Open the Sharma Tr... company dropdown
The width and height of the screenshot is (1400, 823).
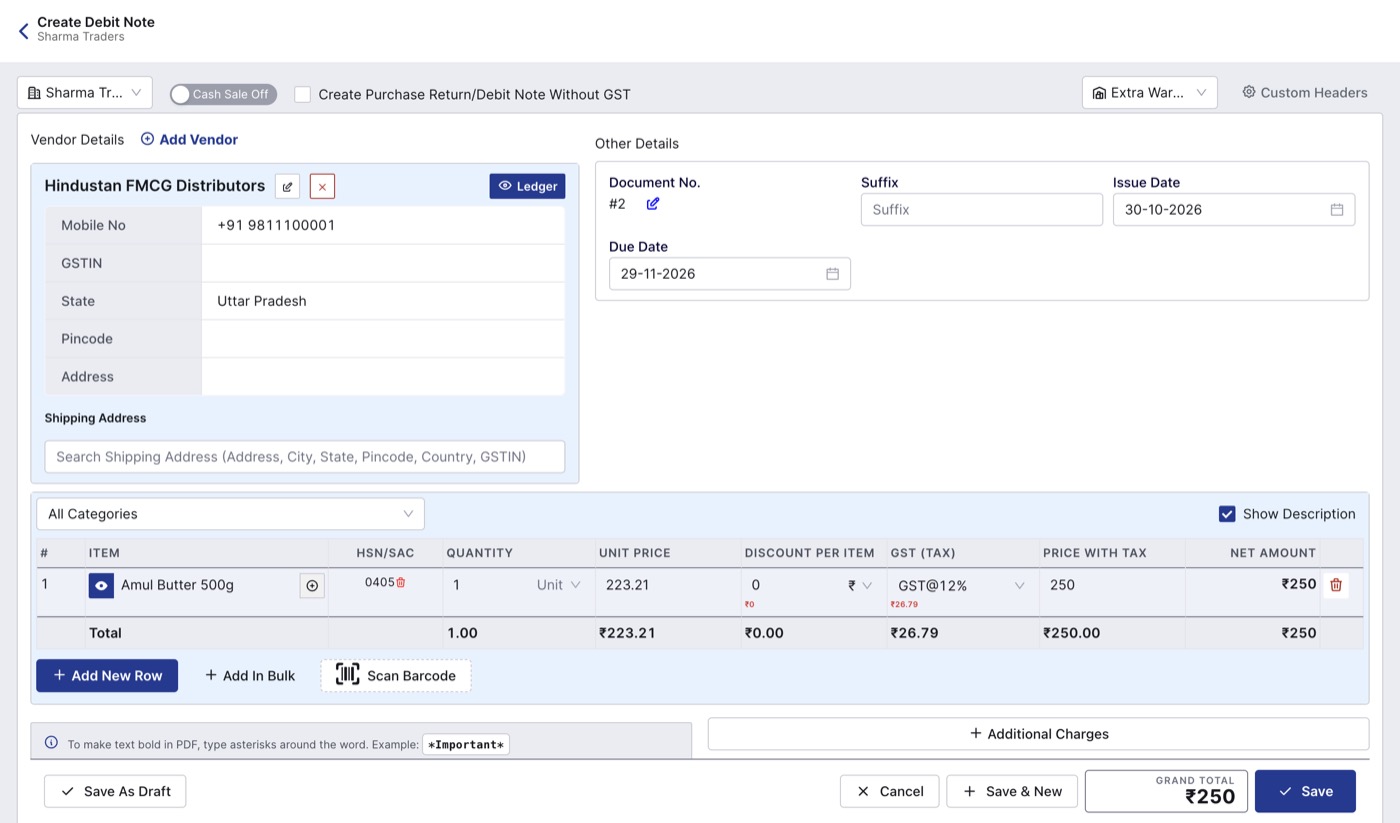(x=85, y=93)
